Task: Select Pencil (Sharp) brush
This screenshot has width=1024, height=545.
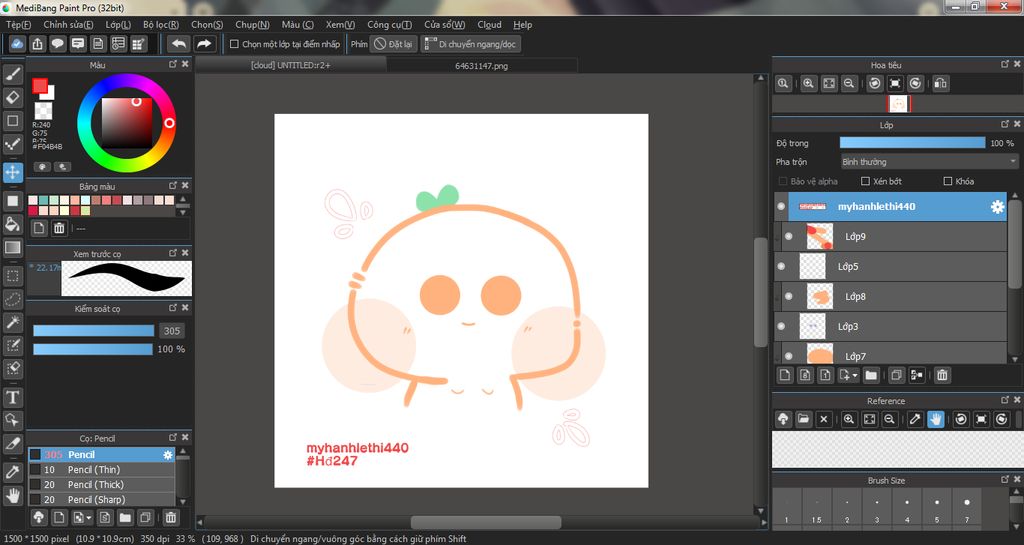Action: [102, 499]
